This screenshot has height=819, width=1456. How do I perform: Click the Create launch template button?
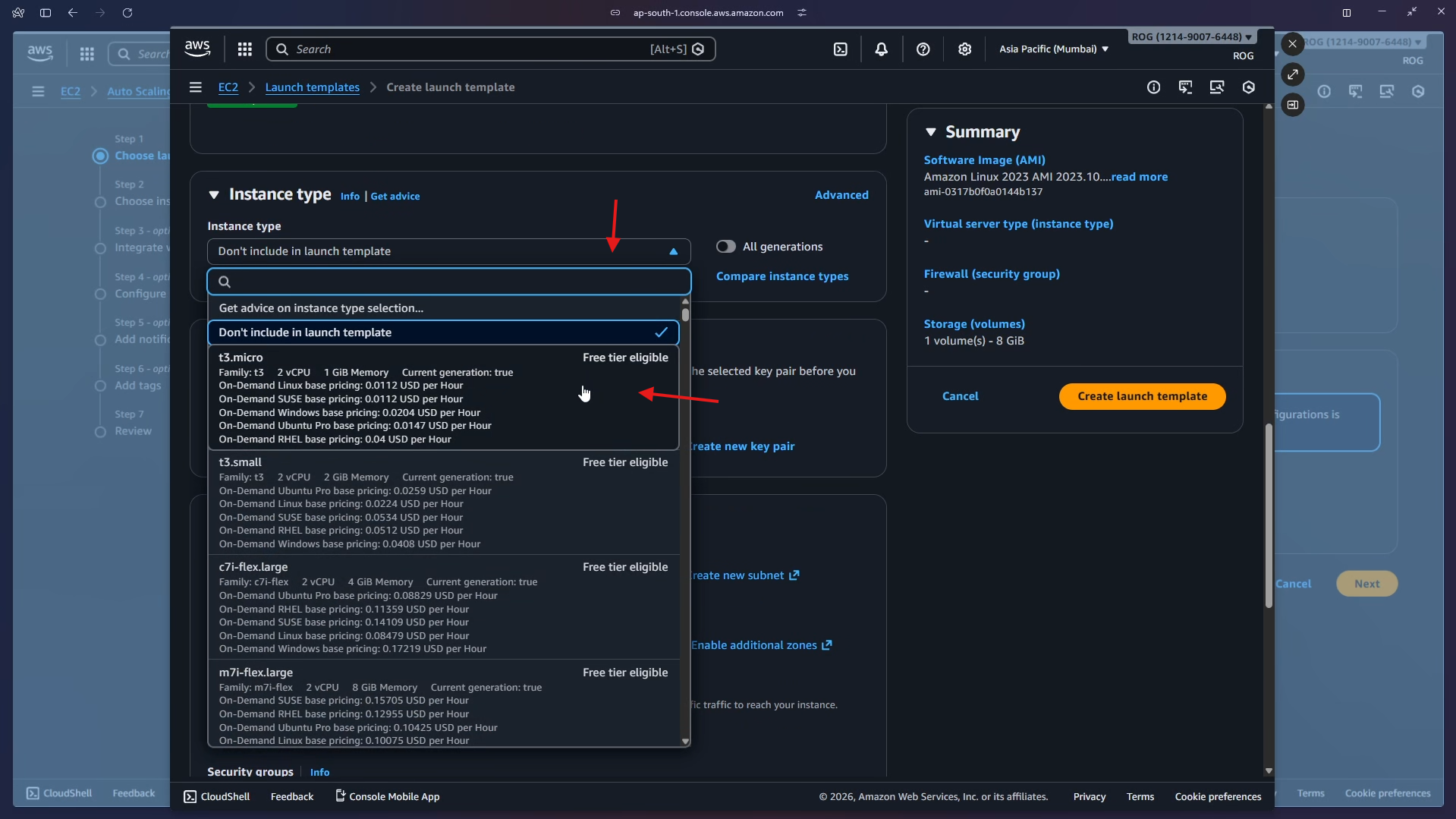pyautogui.click(x=1141, y=395)
